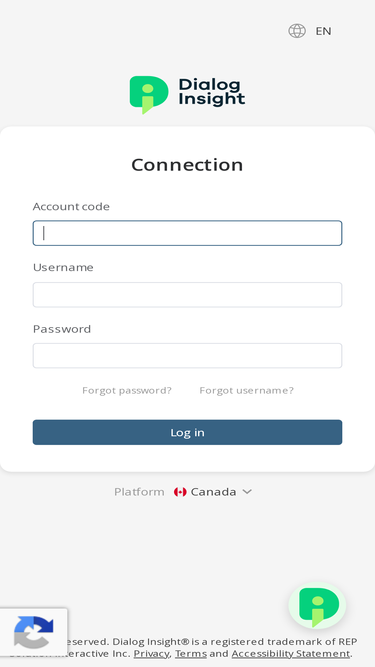The image size is (375, 667).
Task: Click the Dialog Insight wordmark text
Action: 211,92
